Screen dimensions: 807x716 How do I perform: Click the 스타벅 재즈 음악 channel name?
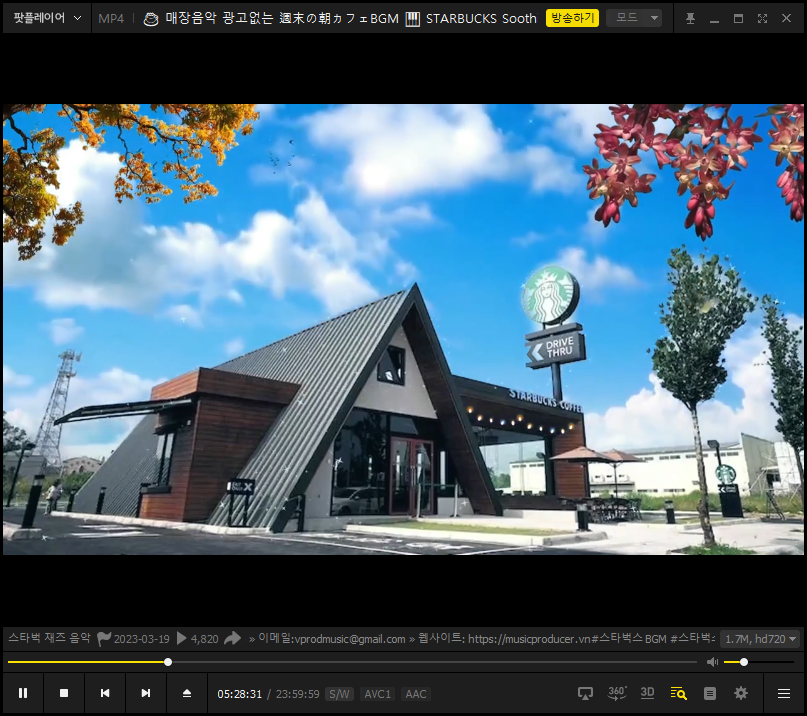click(x=49, y=638)
